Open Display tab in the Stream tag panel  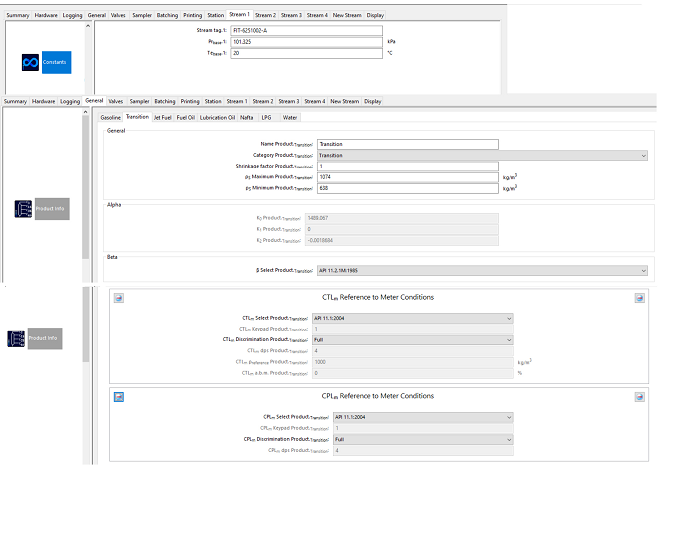click(375, 15)
